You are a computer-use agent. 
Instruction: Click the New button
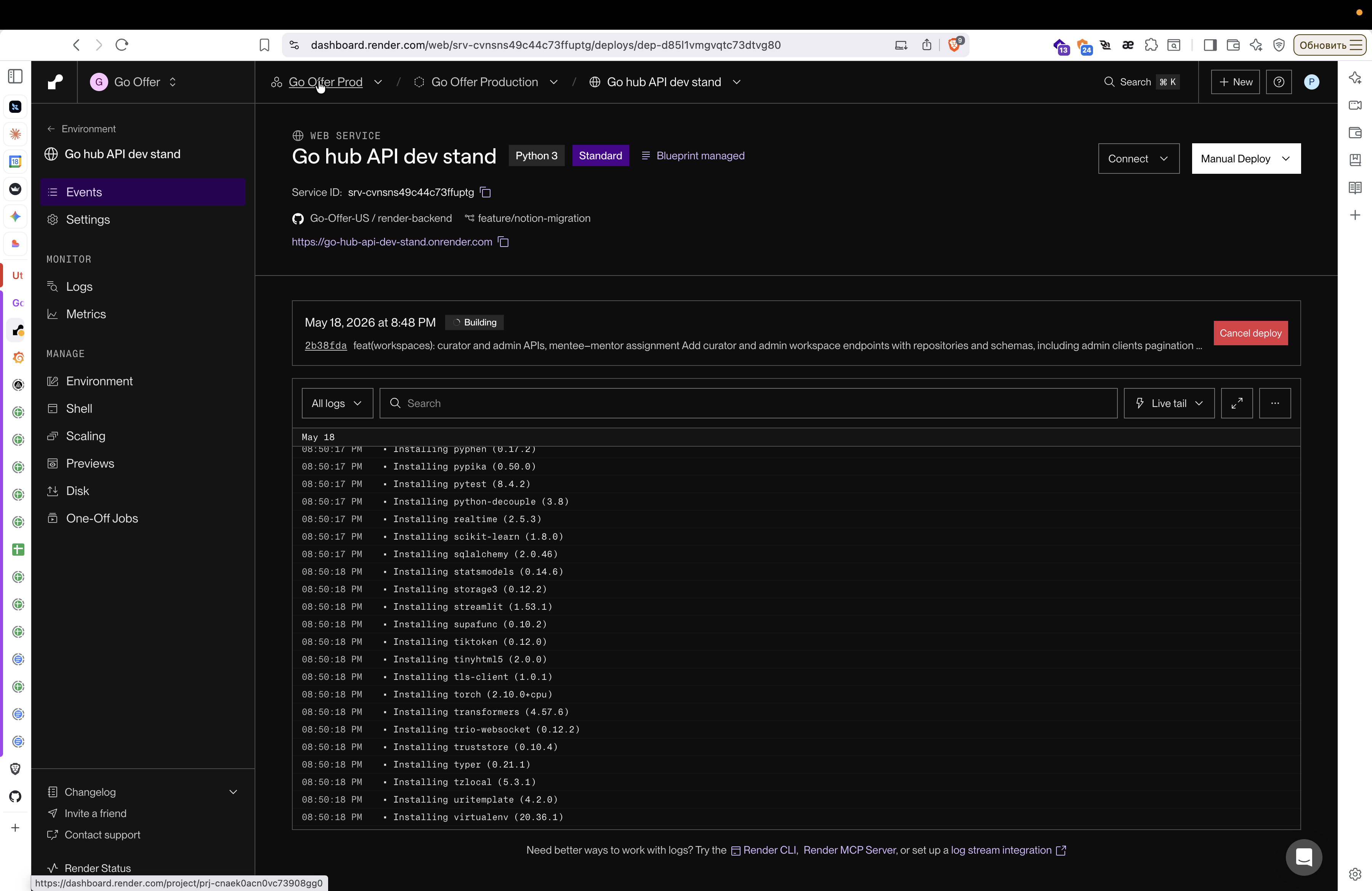coord(1236,82)
